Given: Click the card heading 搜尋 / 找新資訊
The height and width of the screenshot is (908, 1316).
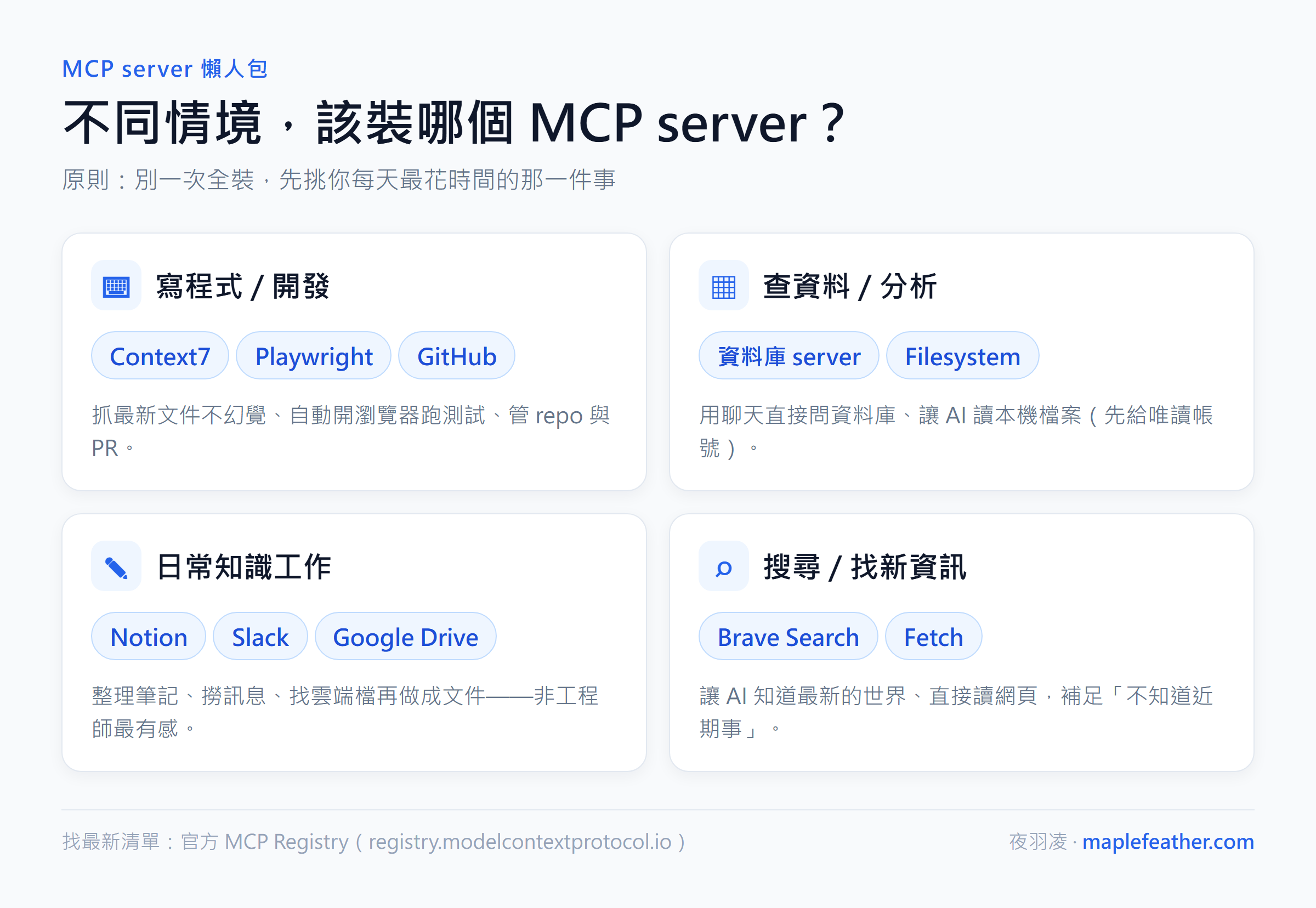Looking at the screenshot, I should click(865, 566).
